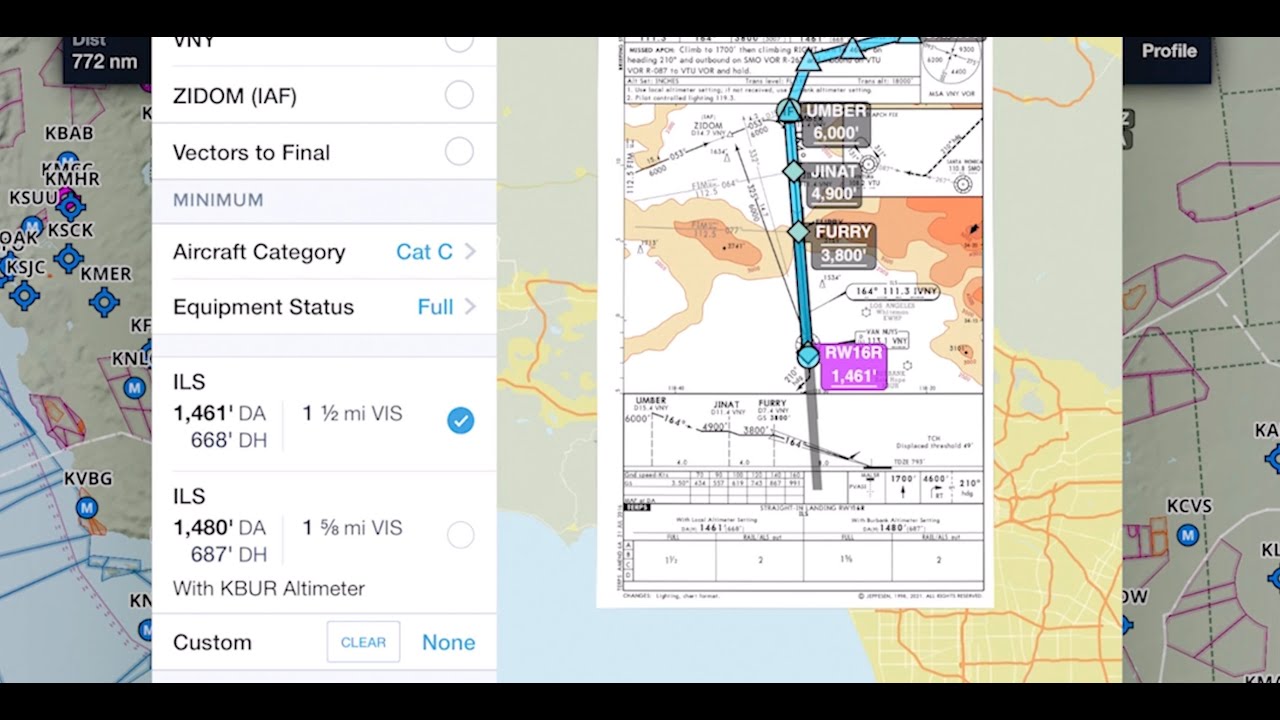The width and height of the screenshot is (1280, 720).
Task: Tap the 687' DH value
Action: [229, 554]
